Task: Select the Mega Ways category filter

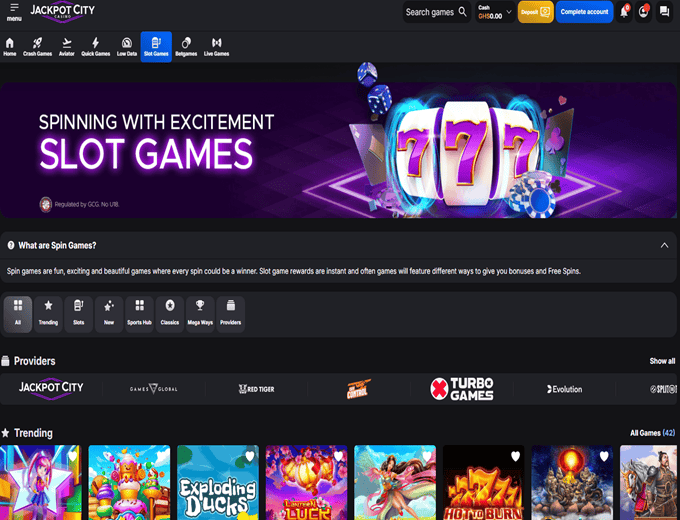Action: pyautogui.click(x=200, y=314)
